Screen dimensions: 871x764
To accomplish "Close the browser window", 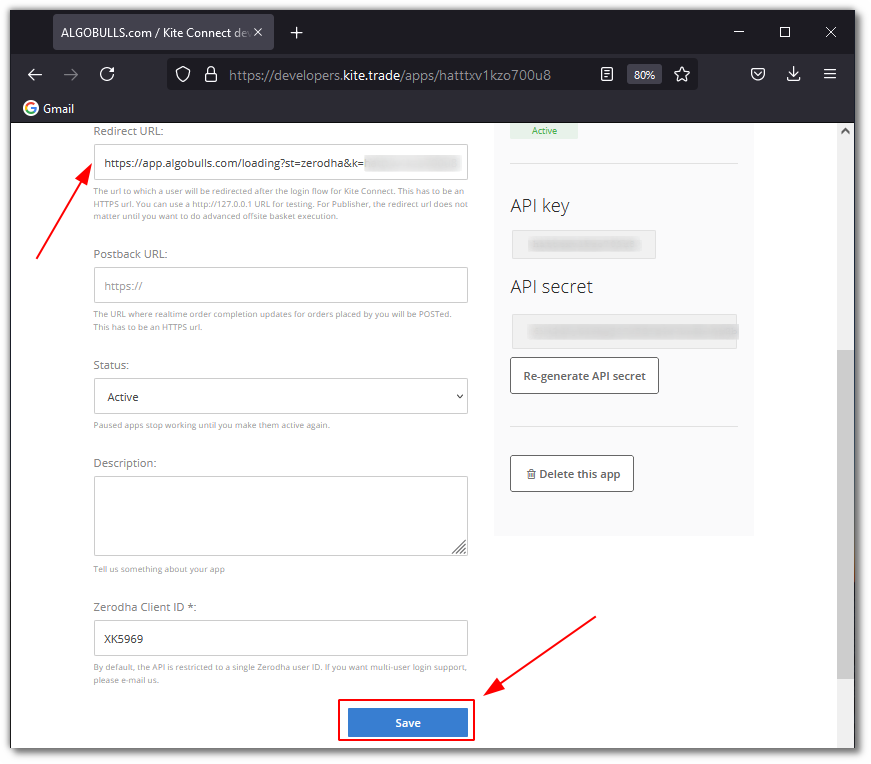I will coord(830,32).
